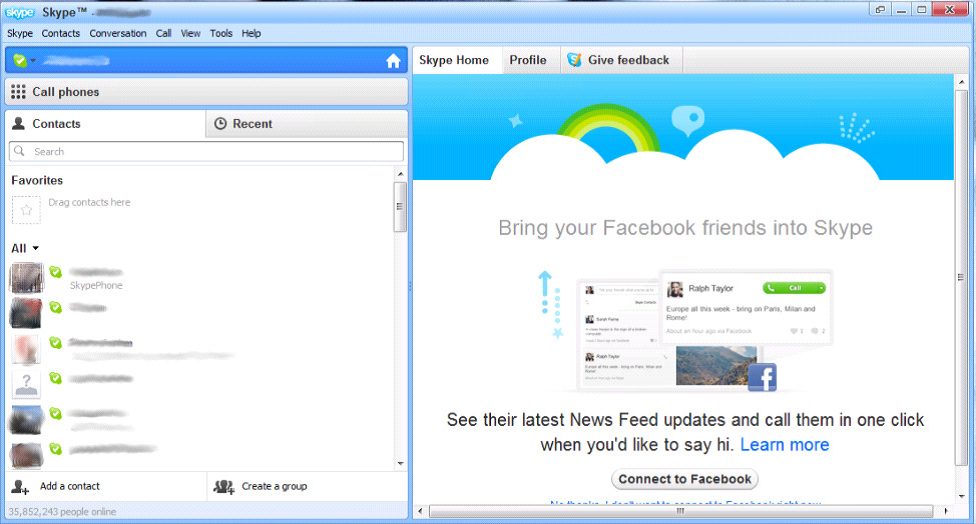Open the Call menu

tap(163, 33)
